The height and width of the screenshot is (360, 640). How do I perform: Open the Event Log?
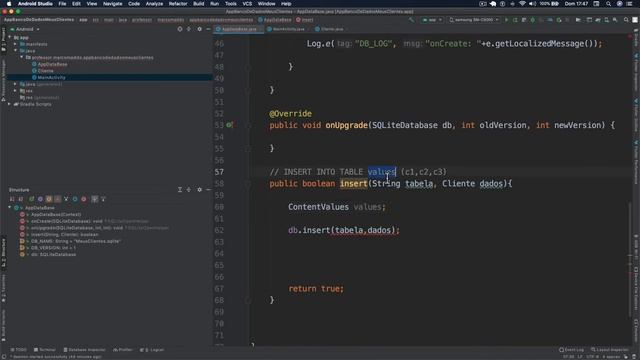click(x=571, y=350)
